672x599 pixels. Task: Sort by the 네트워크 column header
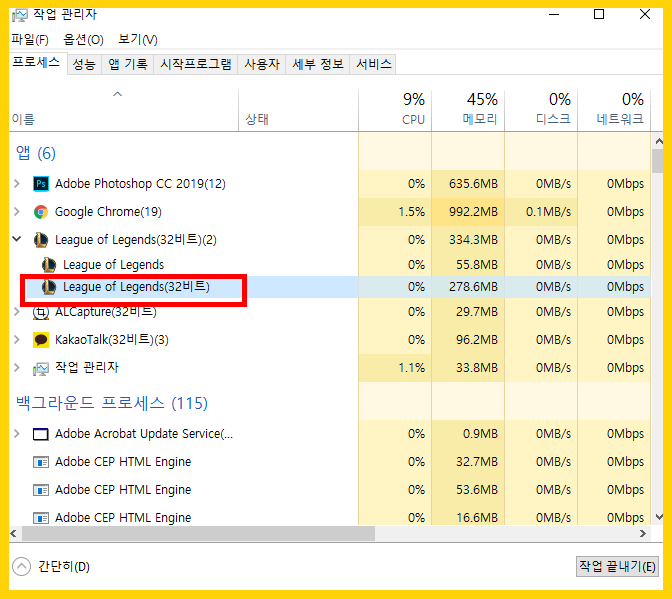click(614, 111)
